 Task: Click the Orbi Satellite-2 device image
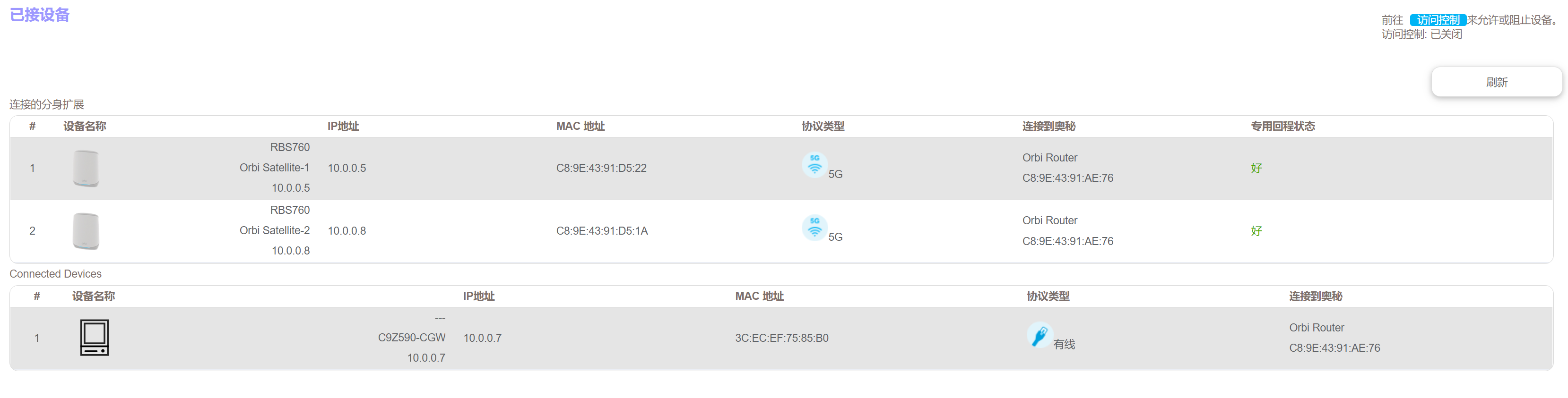pos(86,231)
